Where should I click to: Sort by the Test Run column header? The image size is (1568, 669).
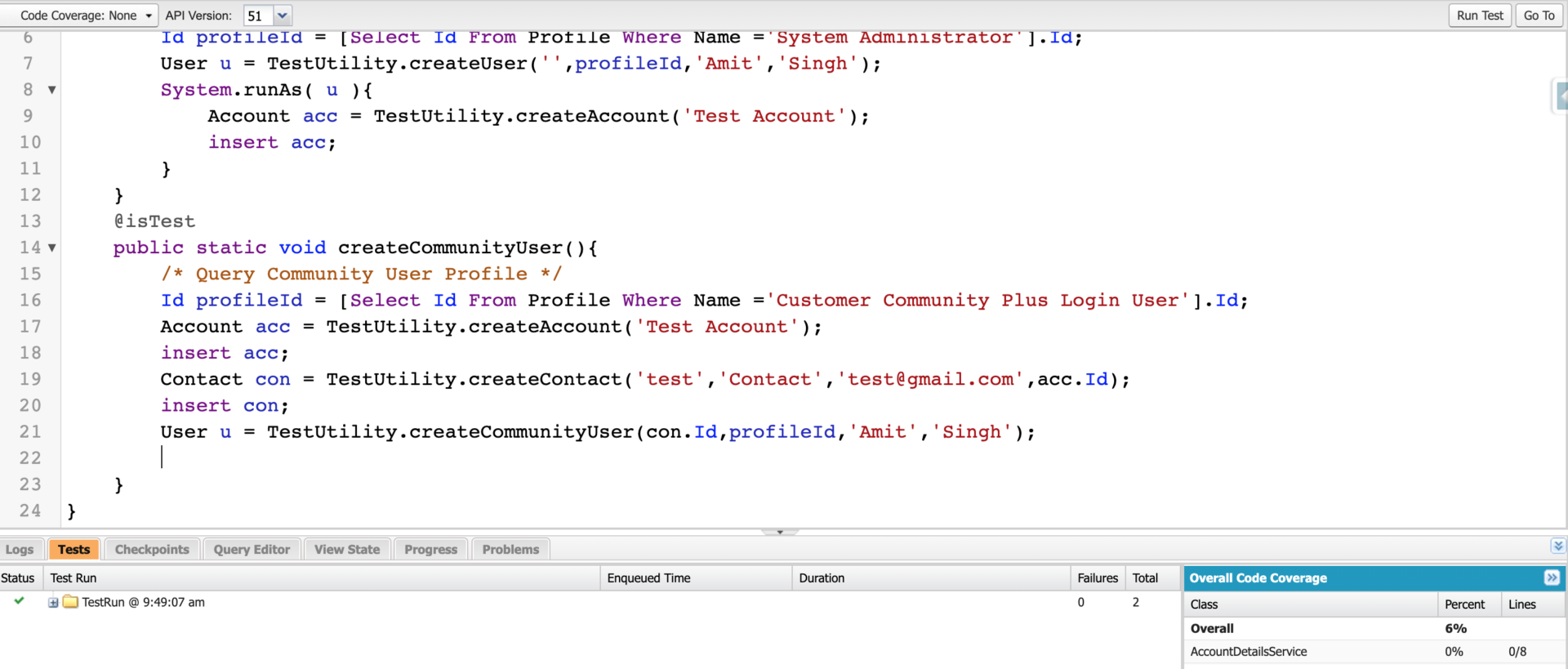coord(323,578)
